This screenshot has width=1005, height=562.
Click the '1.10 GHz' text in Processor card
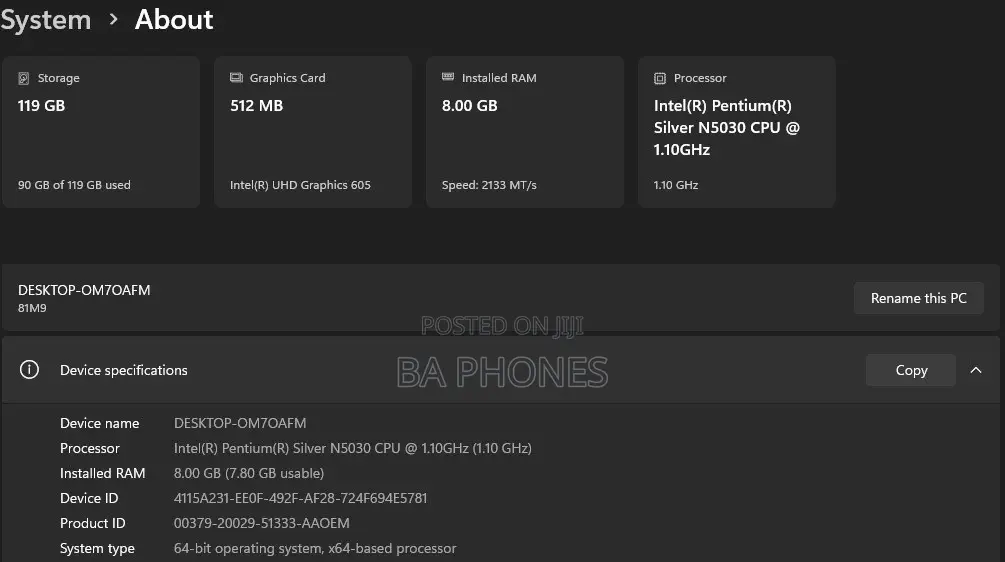[x=676, y=185]
